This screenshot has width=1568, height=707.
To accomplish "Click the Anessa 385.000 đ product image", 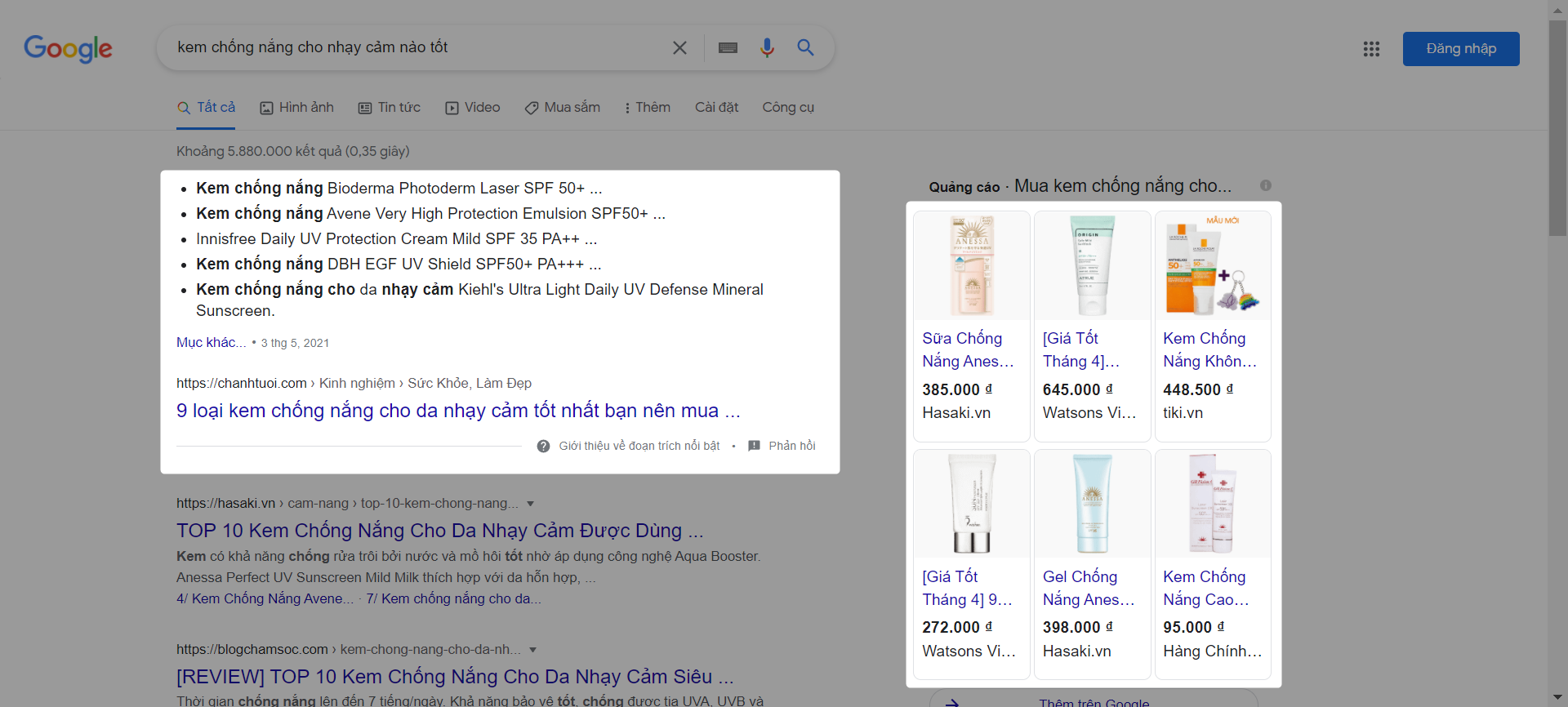I will tap(972, 266).
